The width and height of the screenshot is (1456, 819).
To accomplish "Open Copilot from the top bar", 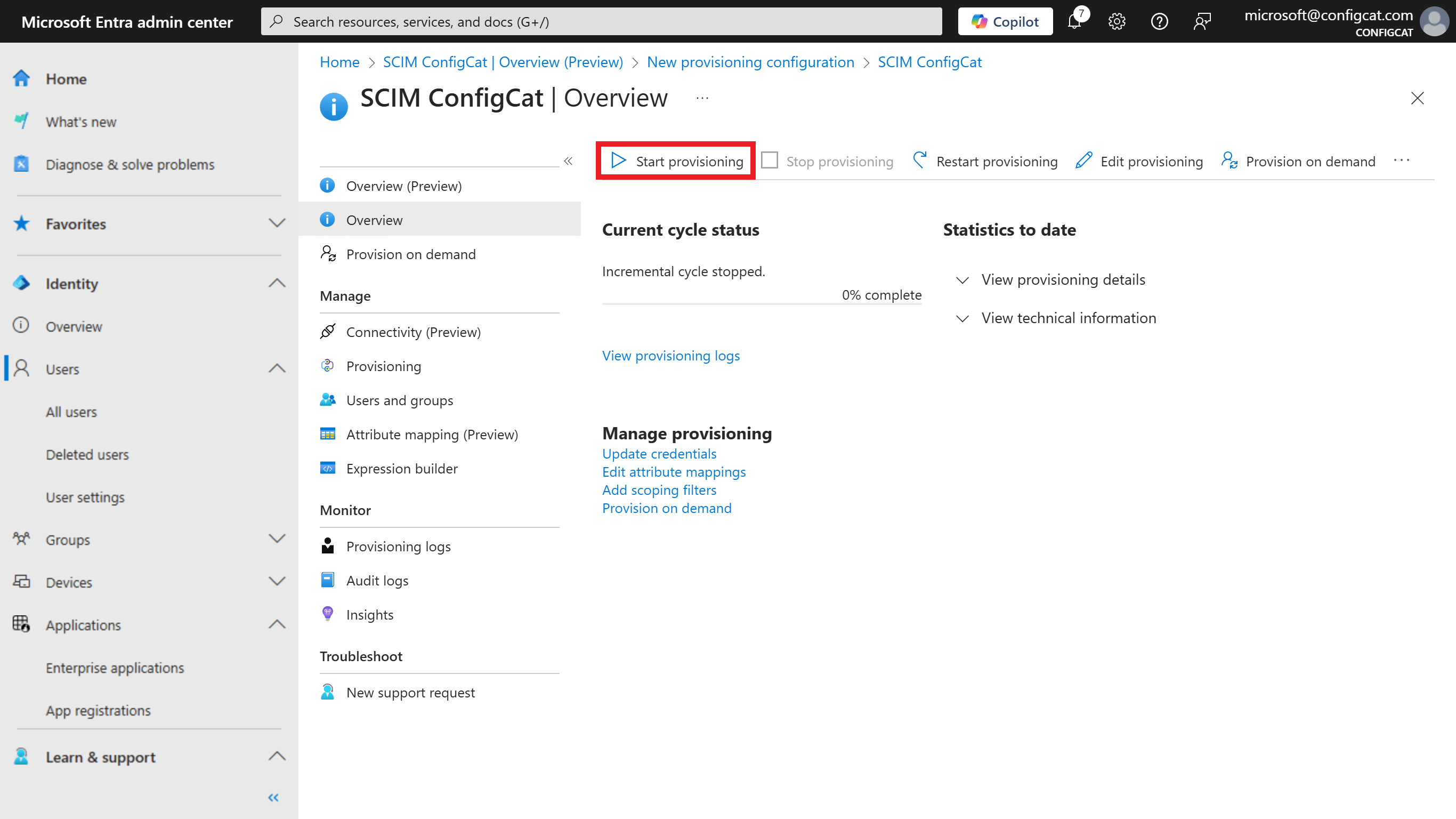I will [1005, 21].
